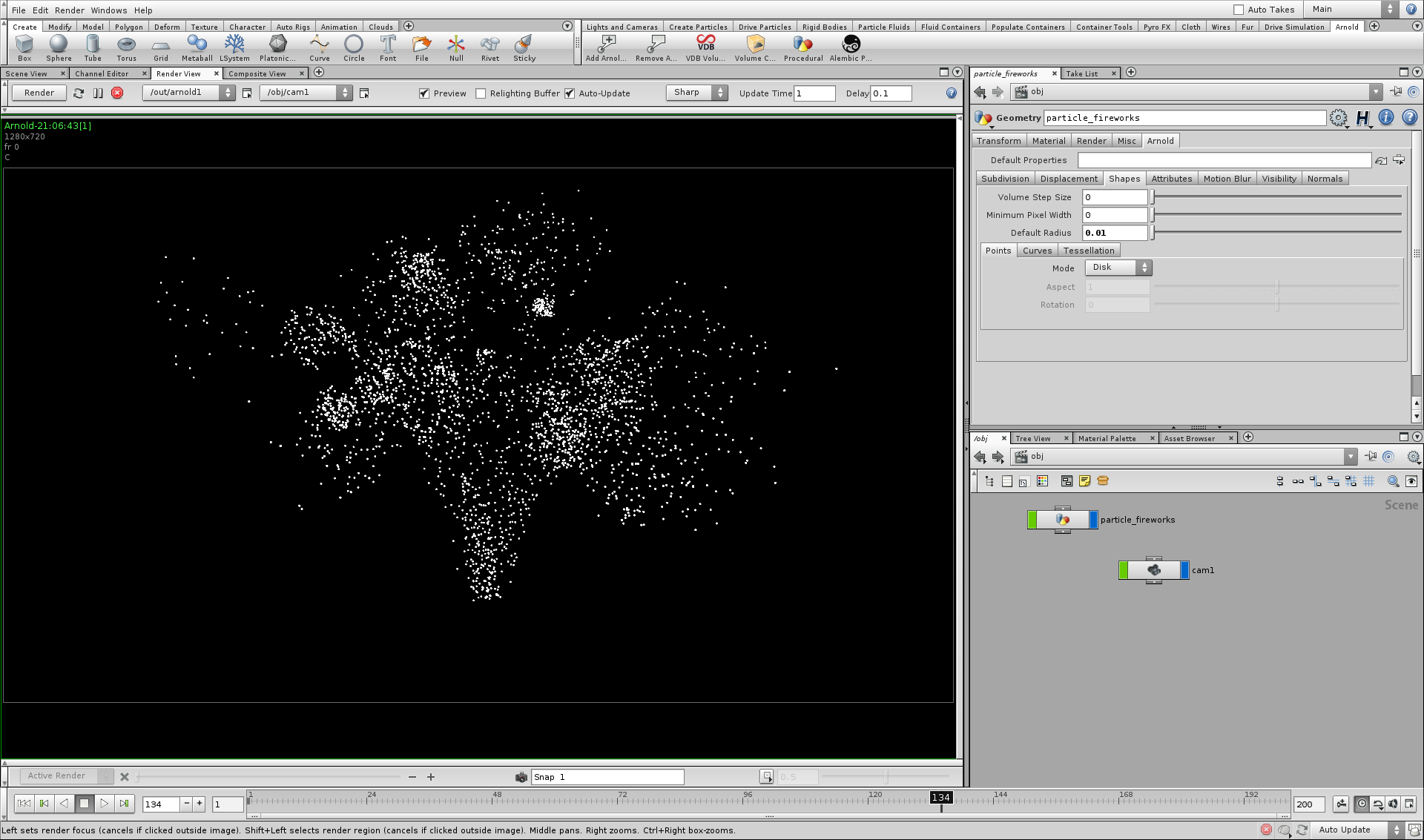Click the Torus shelf tool
The image size is (1424, 840).
point(126,47)
